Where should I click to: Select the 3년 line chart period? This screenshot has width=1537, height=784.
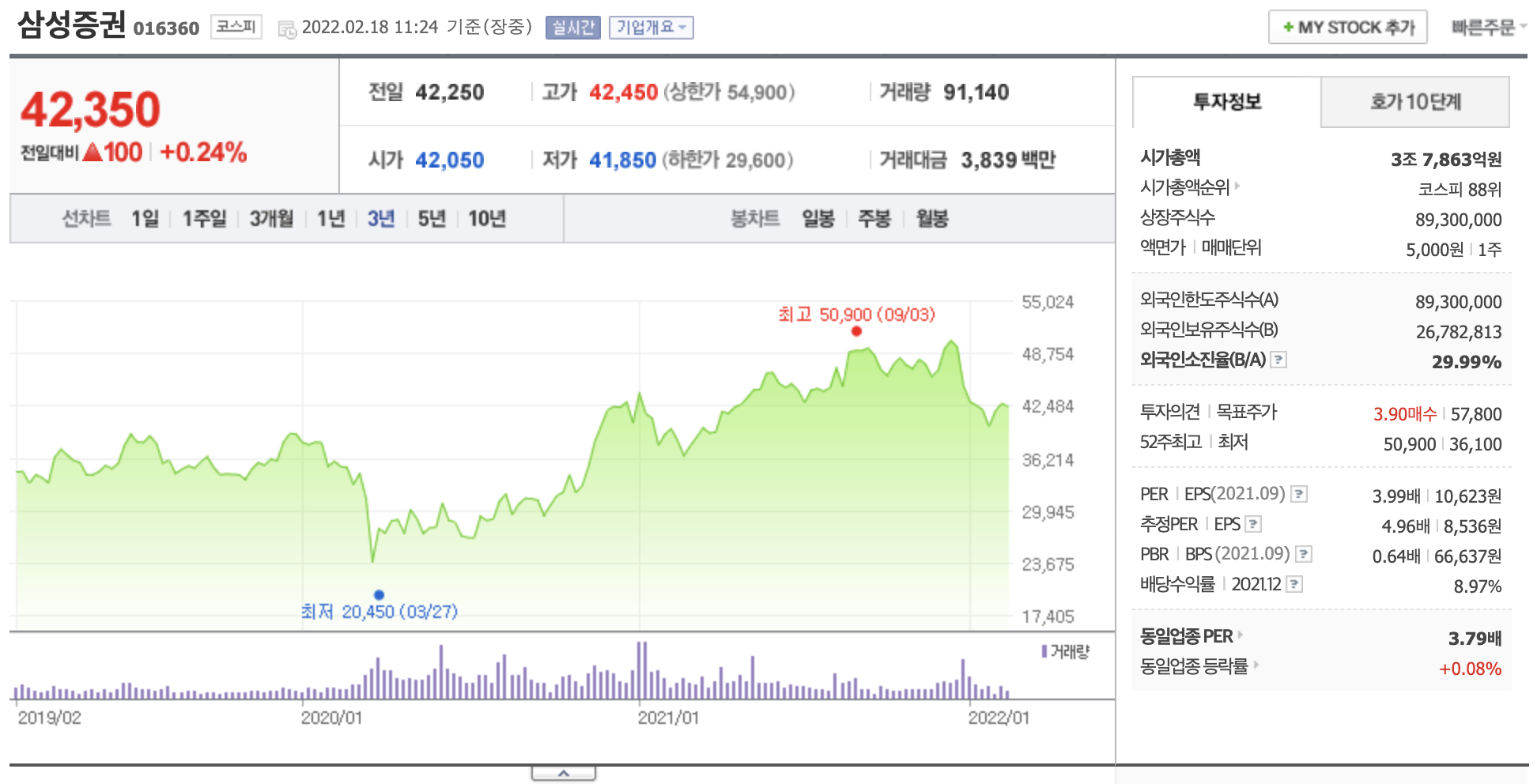point(380,218)
